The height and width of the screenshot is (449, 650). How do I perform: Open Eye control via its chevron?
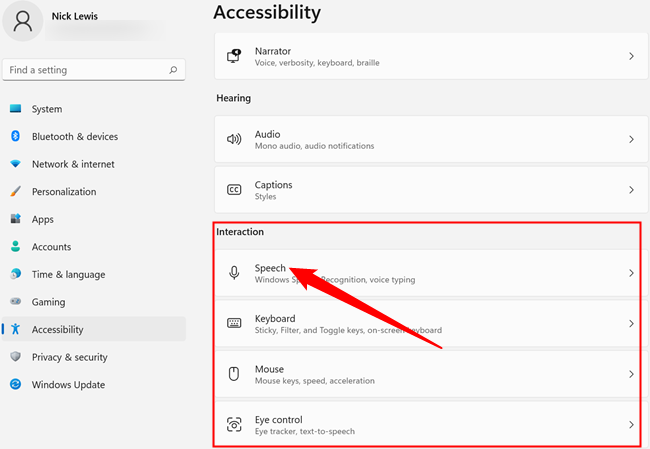[x=631, y=425]
